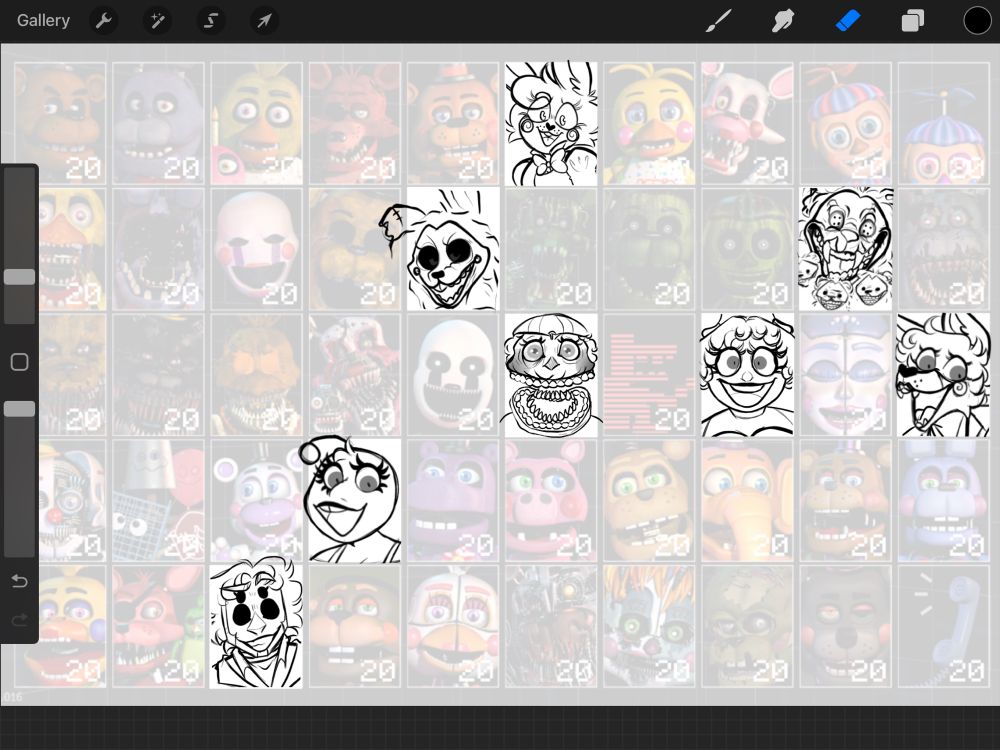The height and width of the screenshot is (750, 1000).
Task: Adjust the brush size slider handle
Action: (20, 277)
